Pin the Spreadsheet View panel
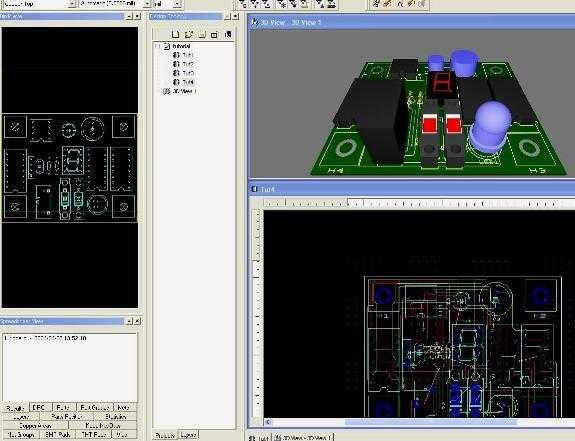575x441 pixels. (x=129, y=321)
